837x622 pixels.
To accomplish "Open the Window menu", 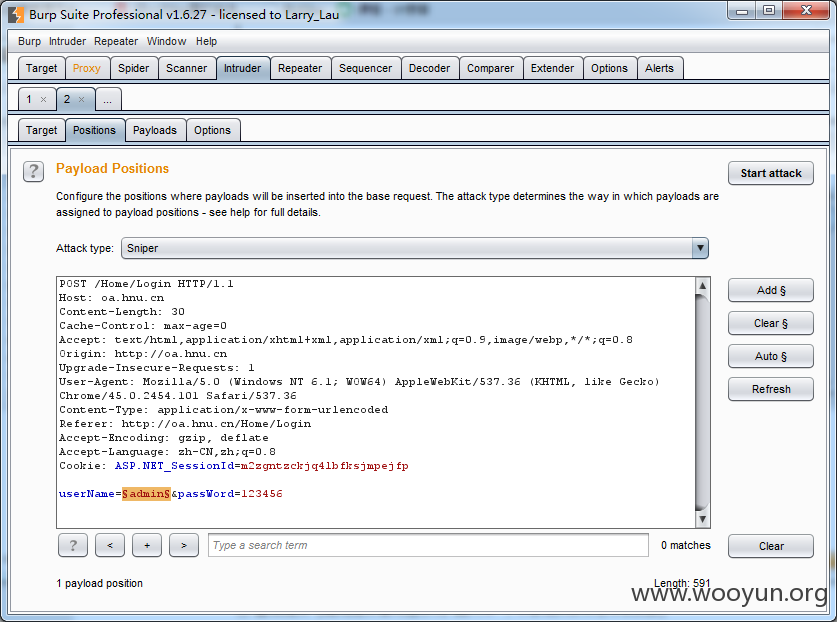I will click(167, 41).
